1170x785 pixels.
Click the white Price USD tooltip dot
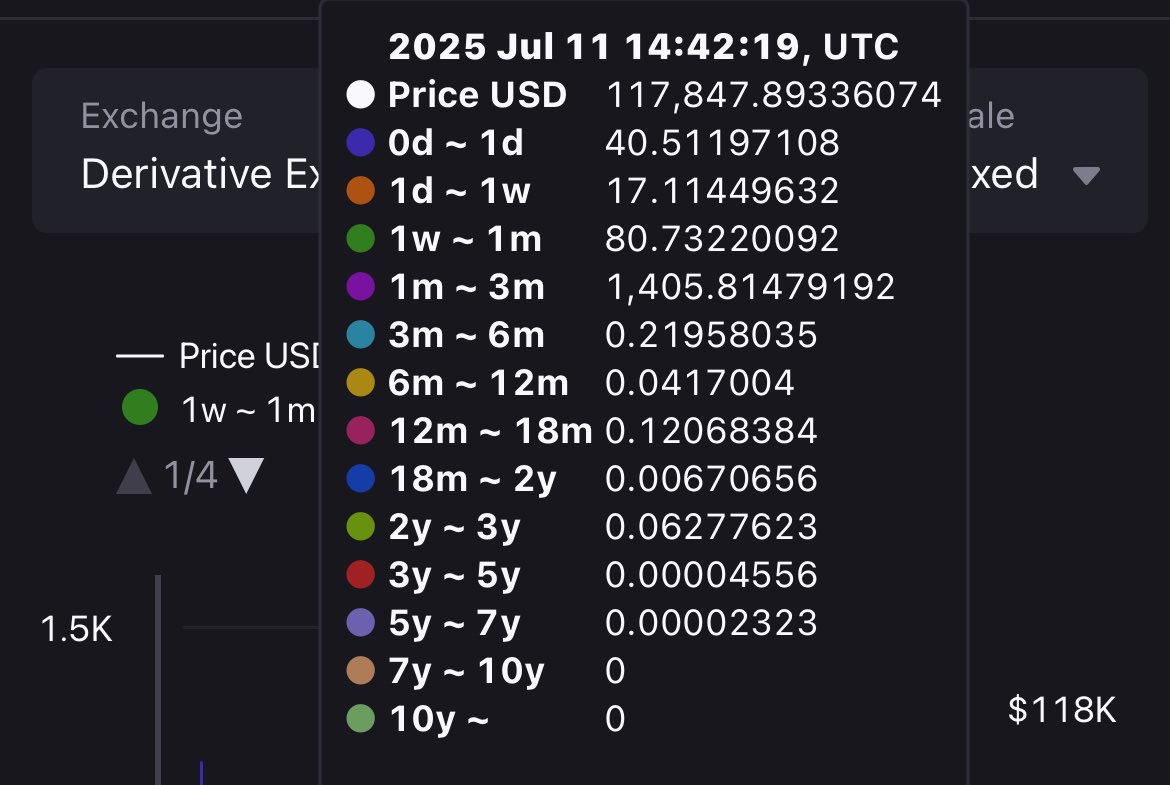point(360,95)
